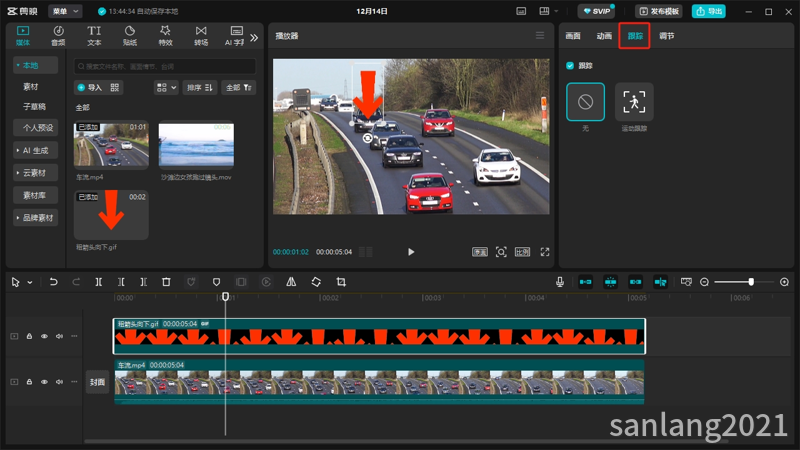The width and height of the screenshot is (800, 450).
Task: Open the selection tool mode dropdown arrow
Action: 30,282
